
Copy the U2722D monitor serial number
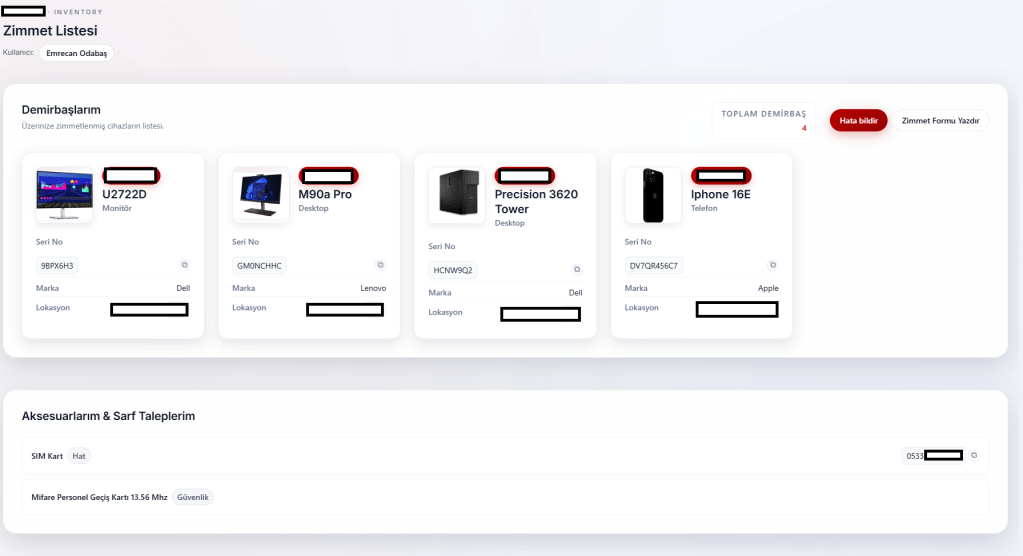point(184,265)
